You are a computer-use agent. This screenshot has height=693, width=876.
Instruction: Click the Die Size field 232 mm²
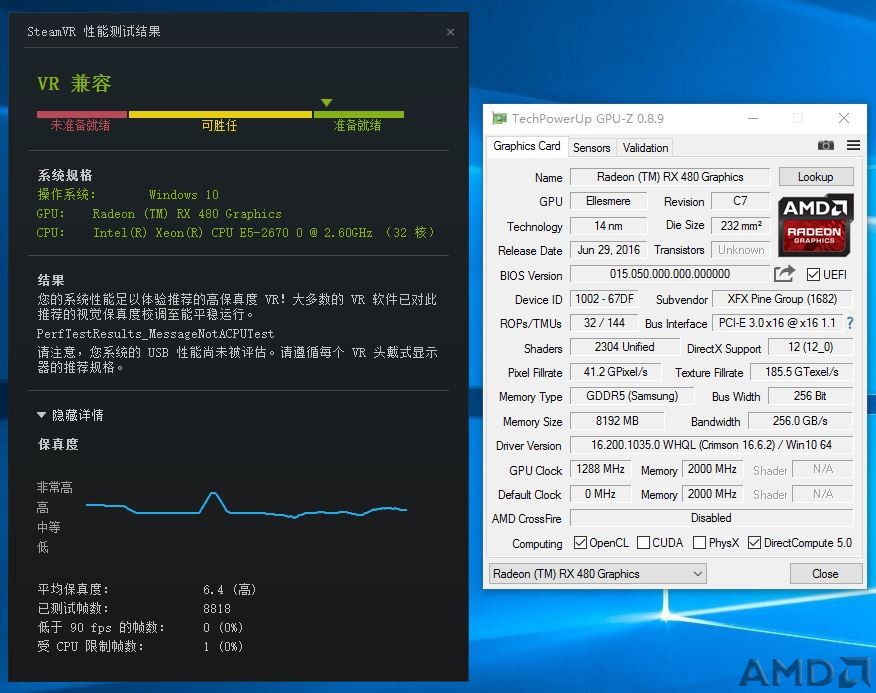(740, 226)
